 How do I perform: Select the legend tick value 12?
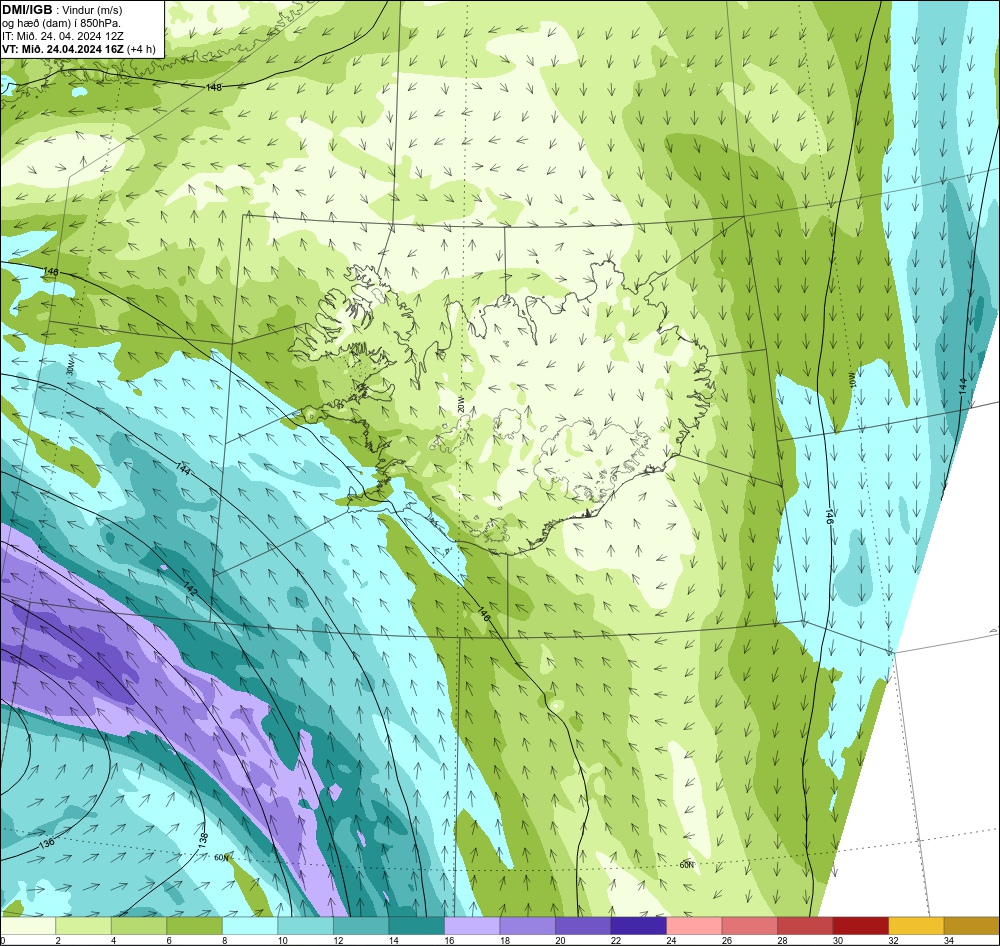point(338,940)
